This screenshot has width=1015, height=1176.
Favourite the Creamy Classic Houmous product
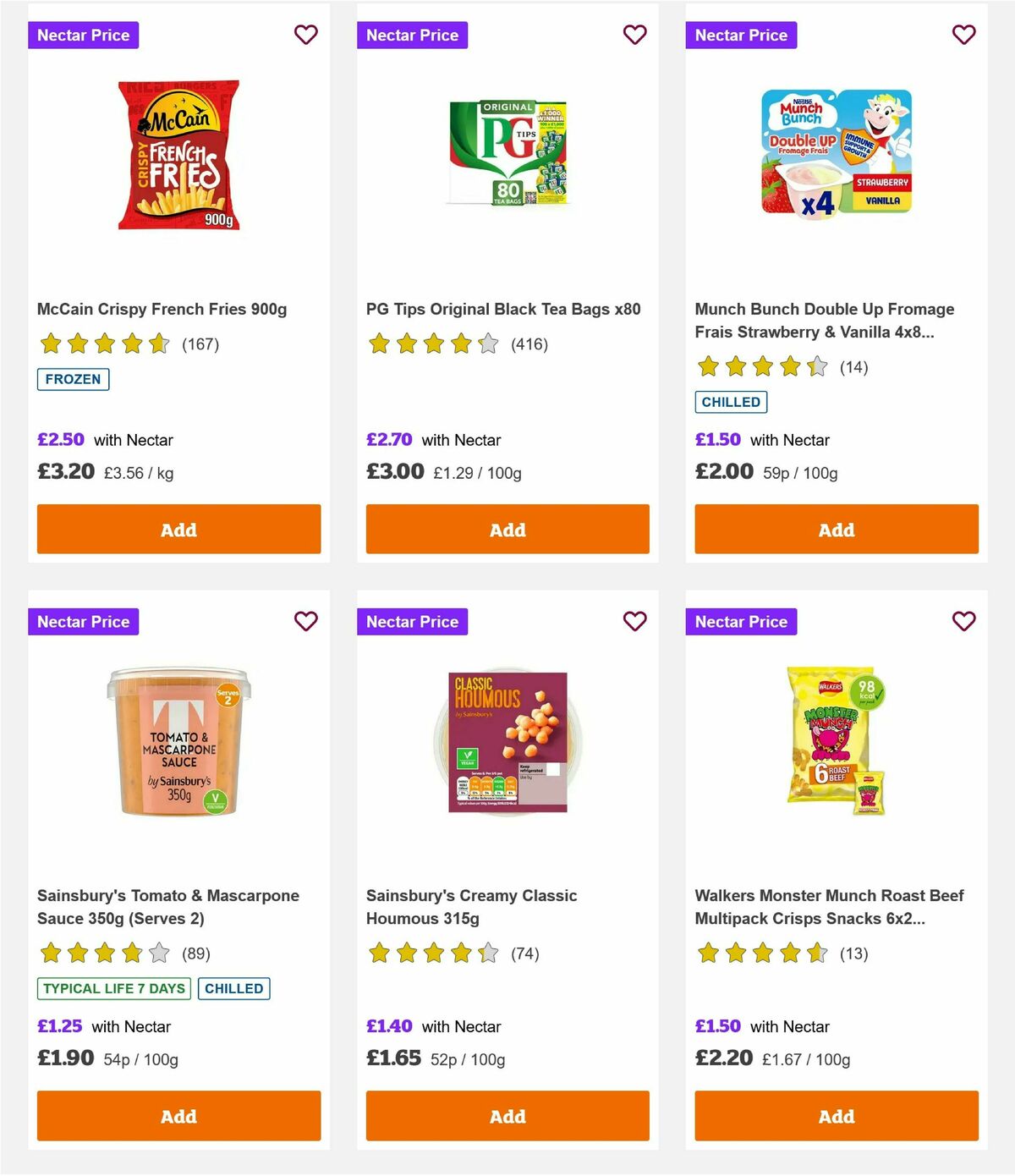click(x=634, y=621)
